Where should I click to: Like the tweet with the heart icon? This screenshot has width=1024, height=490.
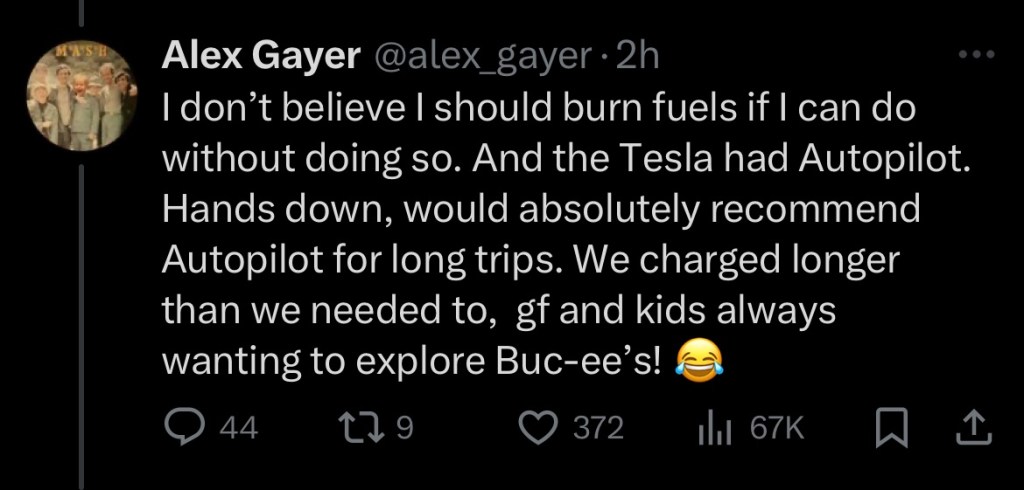coord(541,428)
